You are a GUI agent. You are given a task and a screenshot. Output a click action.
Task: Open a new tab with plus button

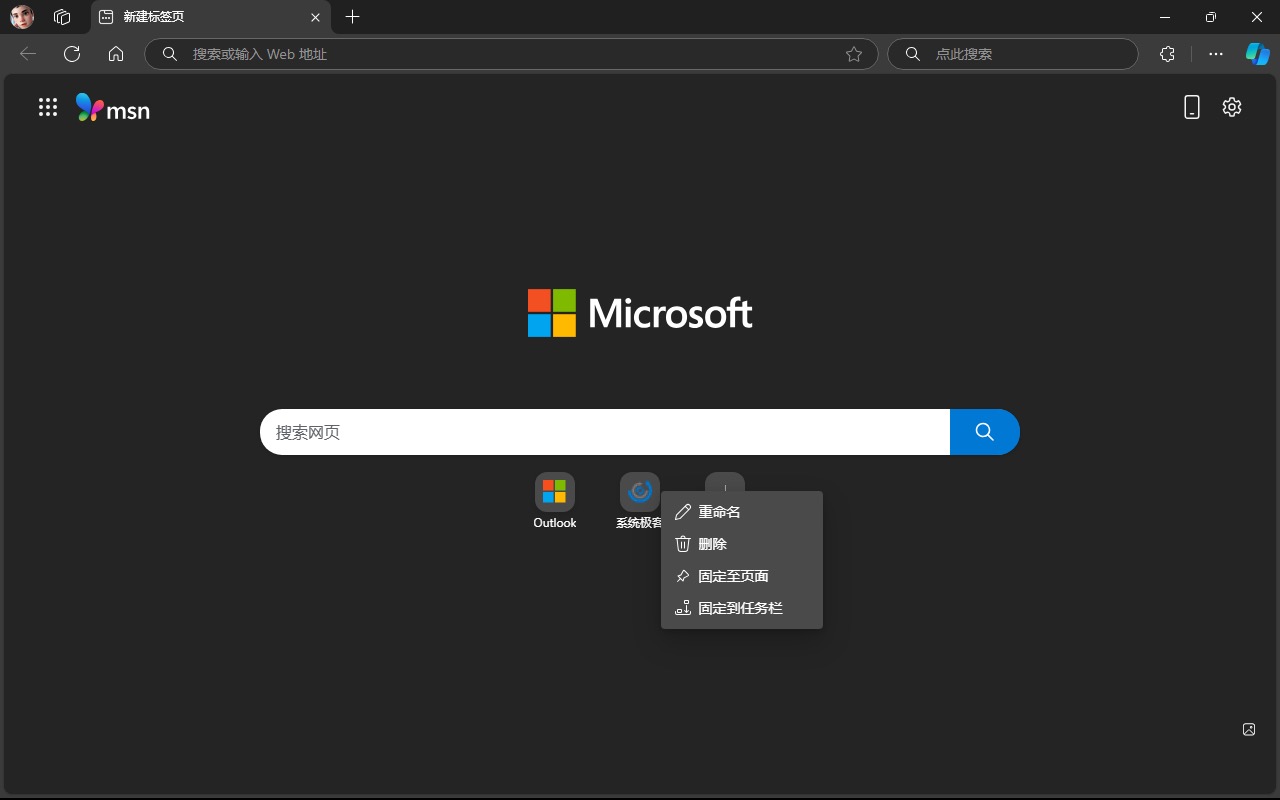coord(352,17)
